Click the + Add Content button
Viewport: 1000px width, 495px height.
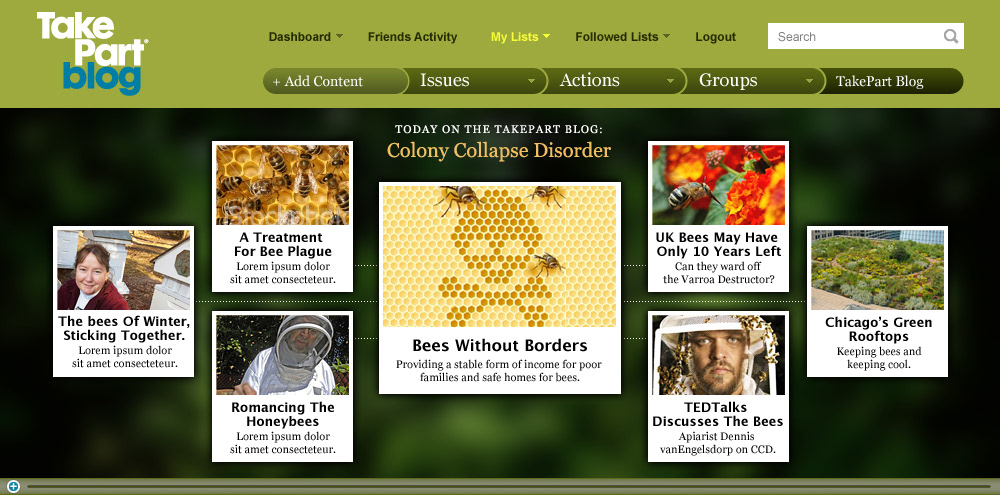pyautogui.click(x=335, y=81)
